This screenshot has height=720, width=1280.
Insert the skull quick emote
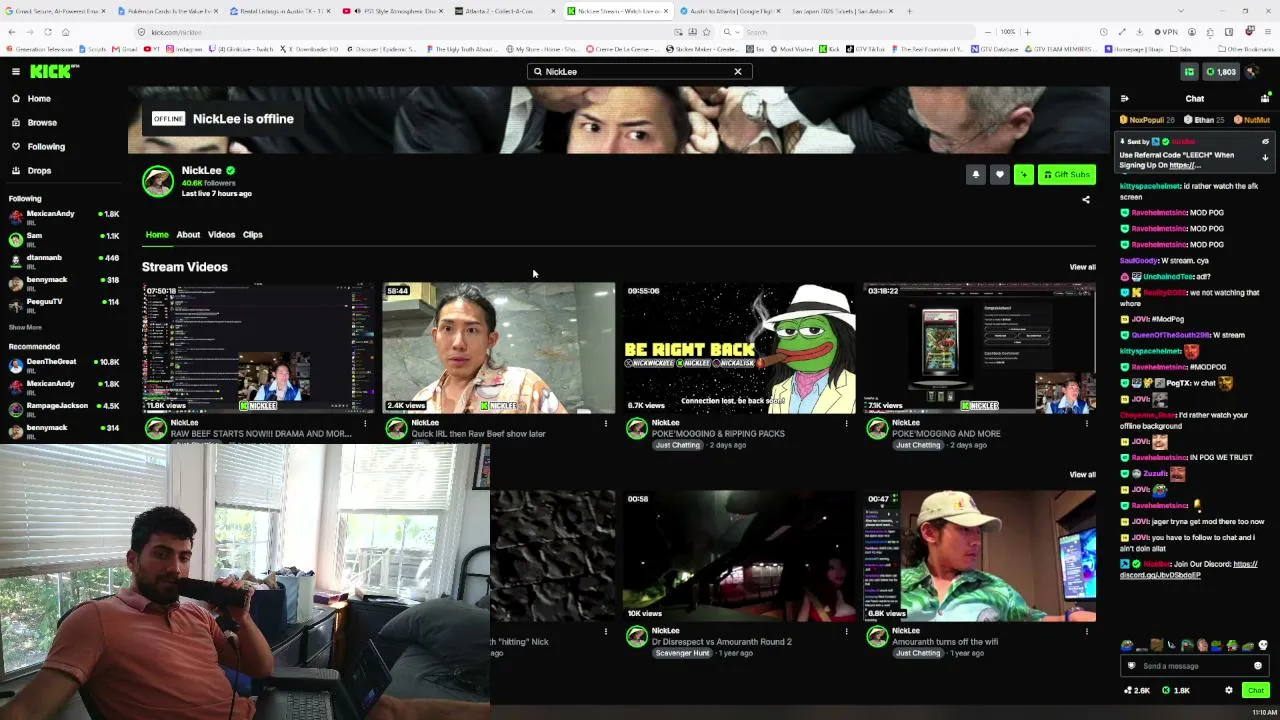(1263, 646)
